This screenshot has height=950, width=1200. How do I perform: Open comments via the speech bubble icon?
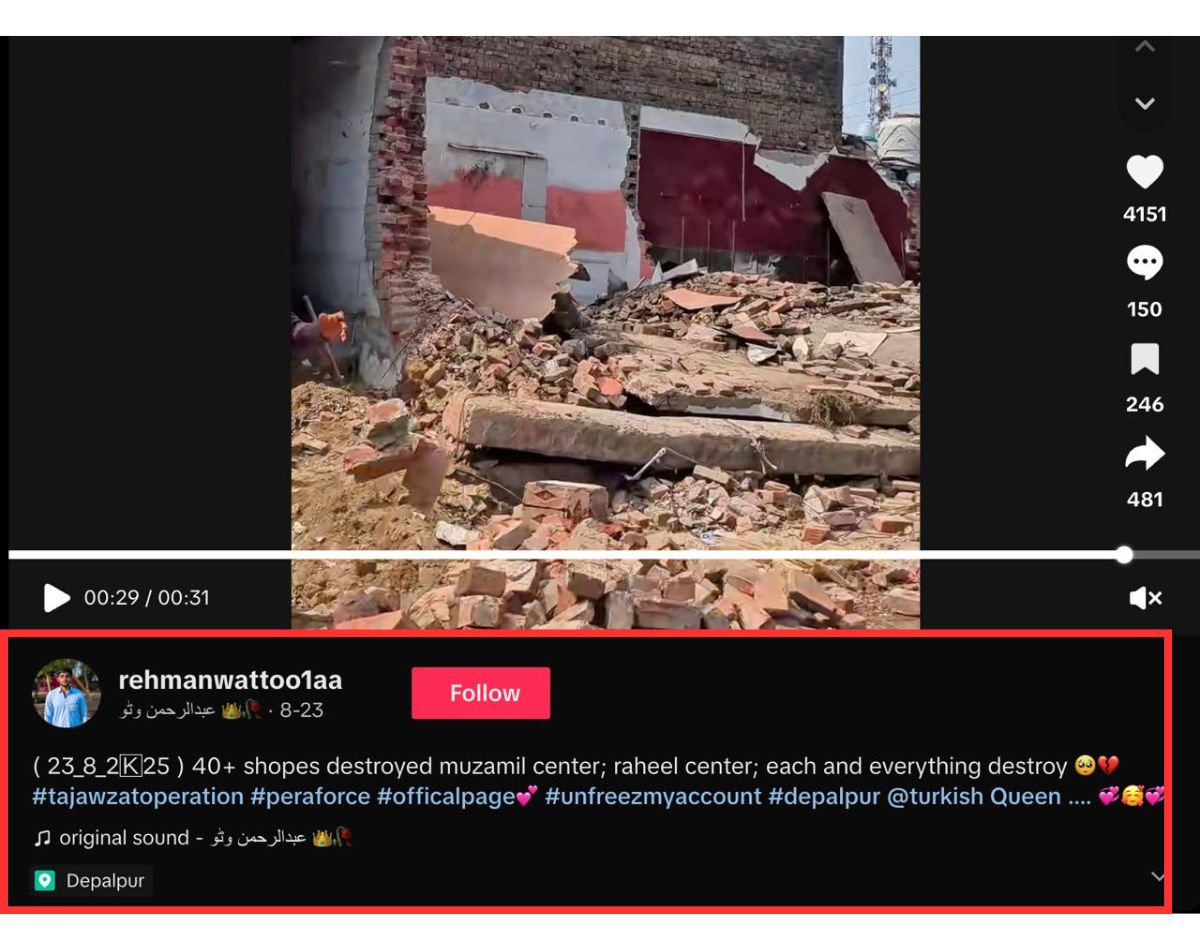point(1145,263)
